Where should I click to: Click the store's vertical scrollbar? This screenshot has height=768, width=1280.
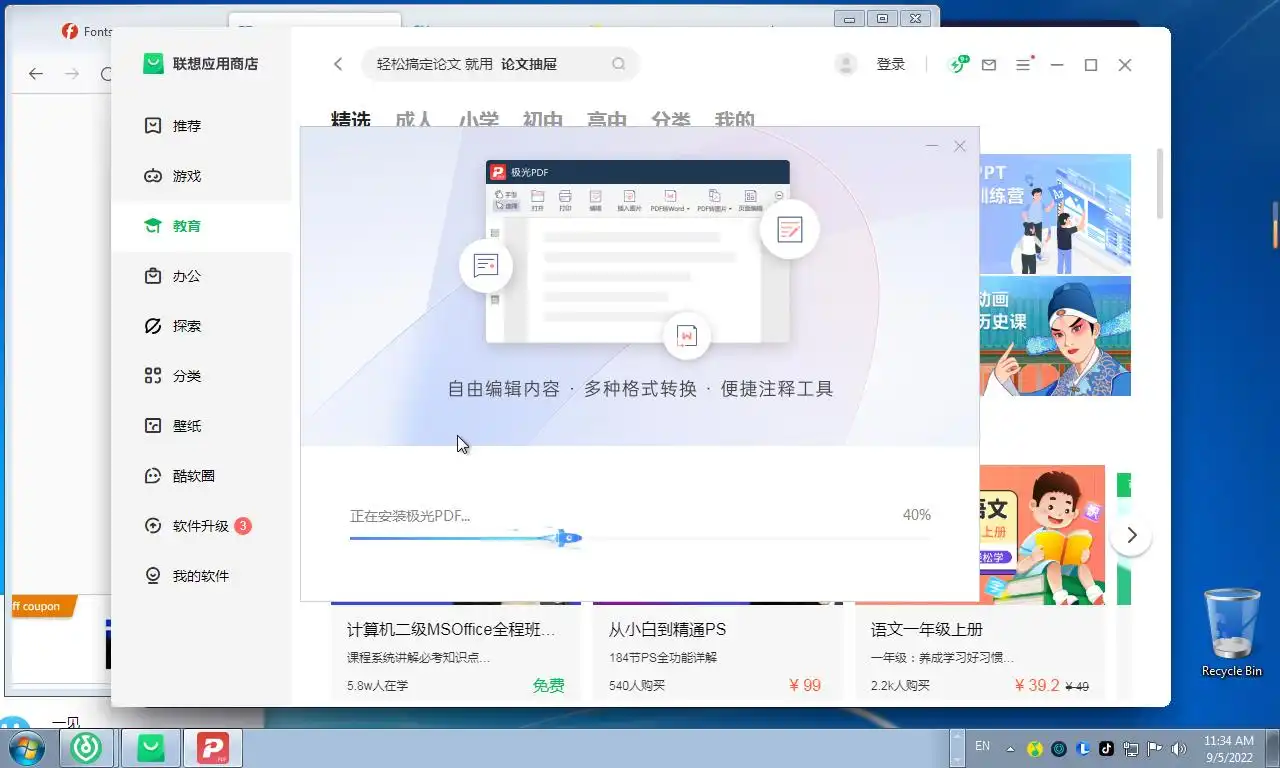[1160, 184]
